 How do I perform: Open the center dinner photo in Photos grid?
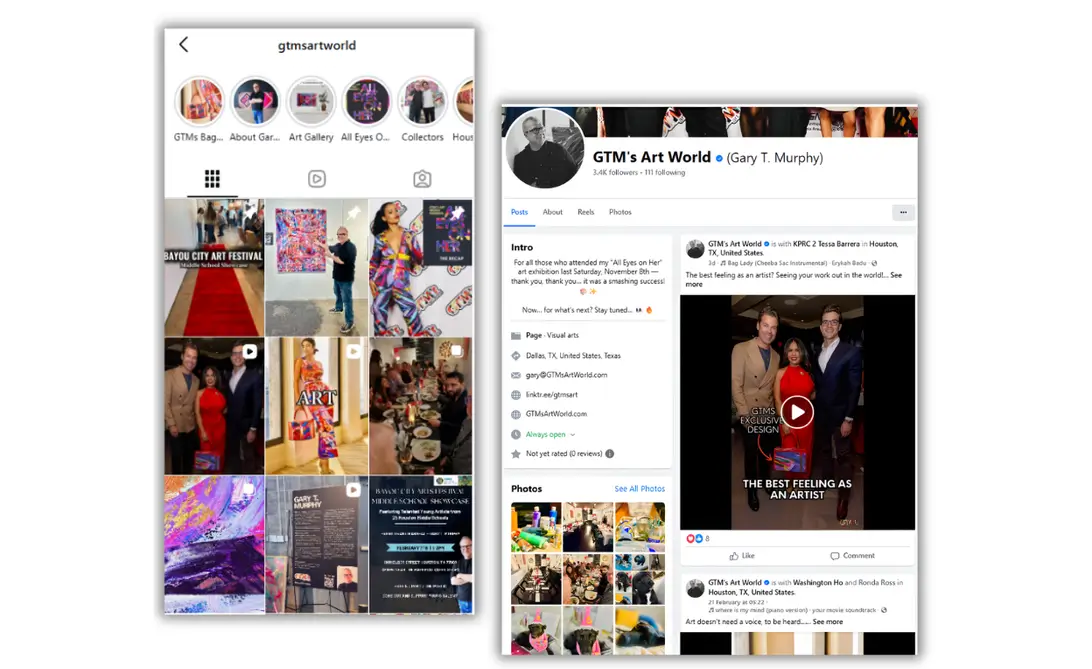tap(588, 579)
